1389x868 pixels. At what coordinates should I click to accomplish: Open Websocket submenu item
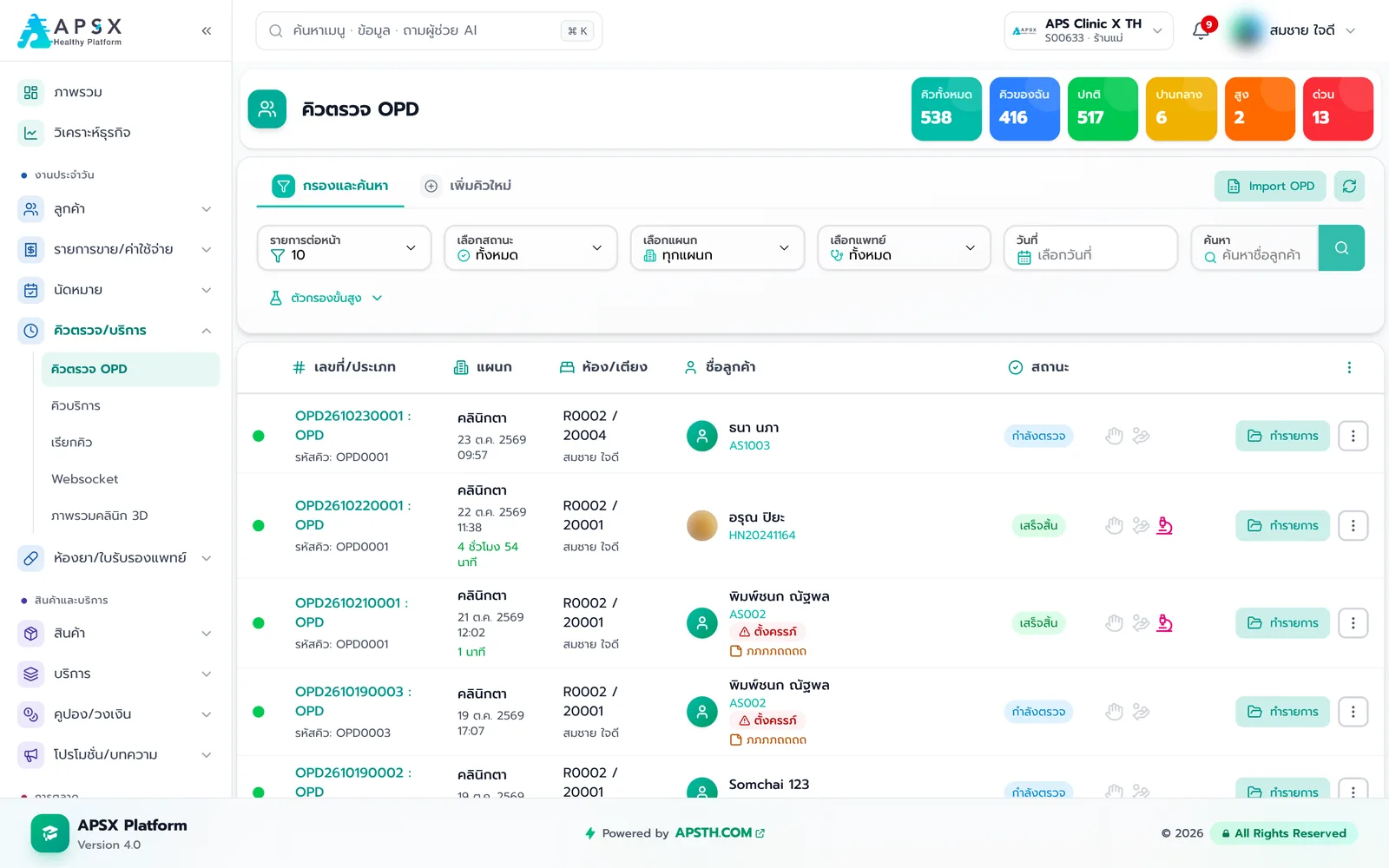(x=130, y=479)
